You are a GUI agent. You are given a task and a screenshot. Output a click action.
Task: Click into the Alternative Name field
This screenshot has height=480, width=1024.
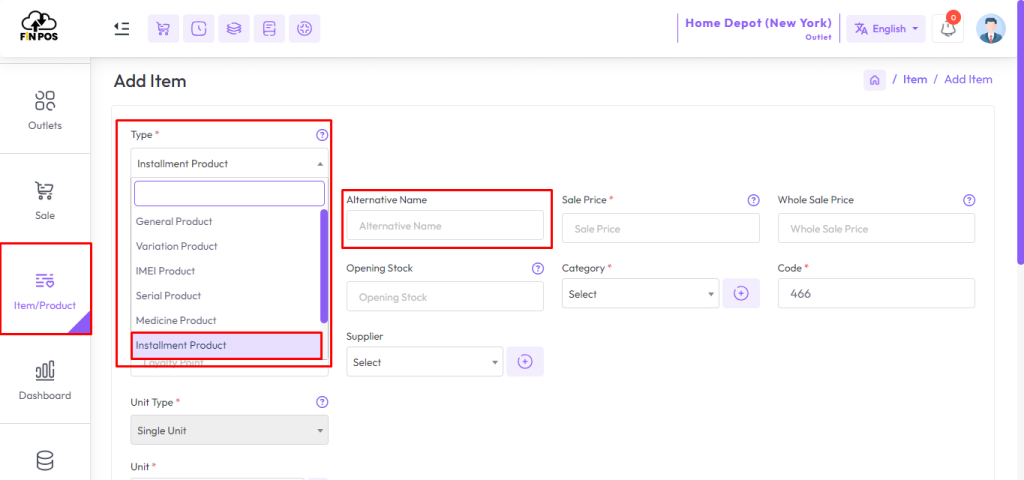pyautogui.click(x=445, y=225)
